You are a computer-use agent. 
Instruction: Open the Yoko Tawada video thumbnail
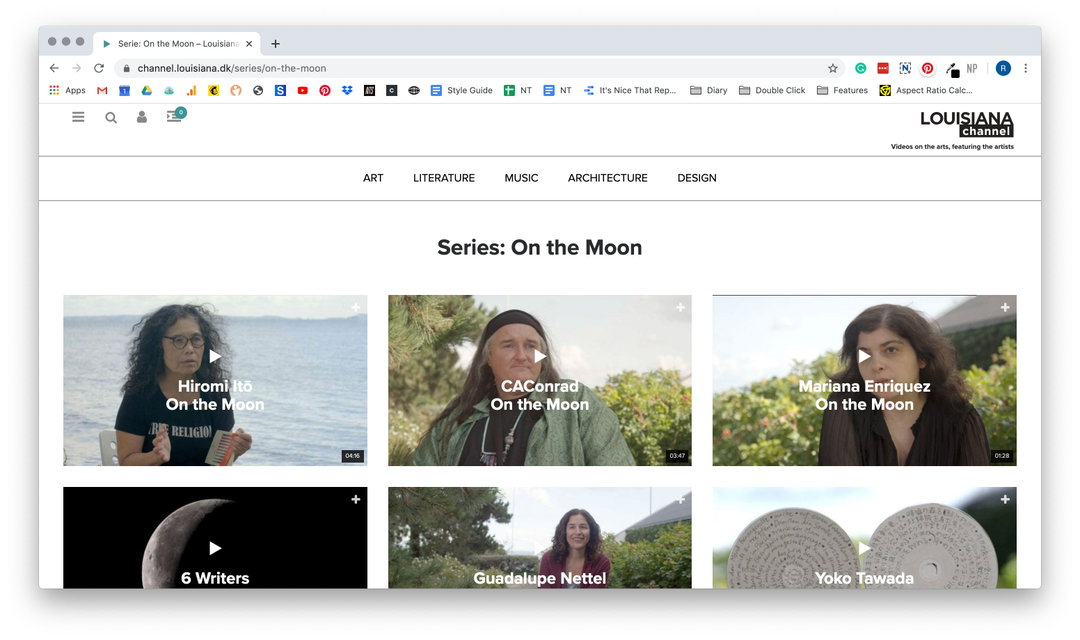tap(864, 538)
